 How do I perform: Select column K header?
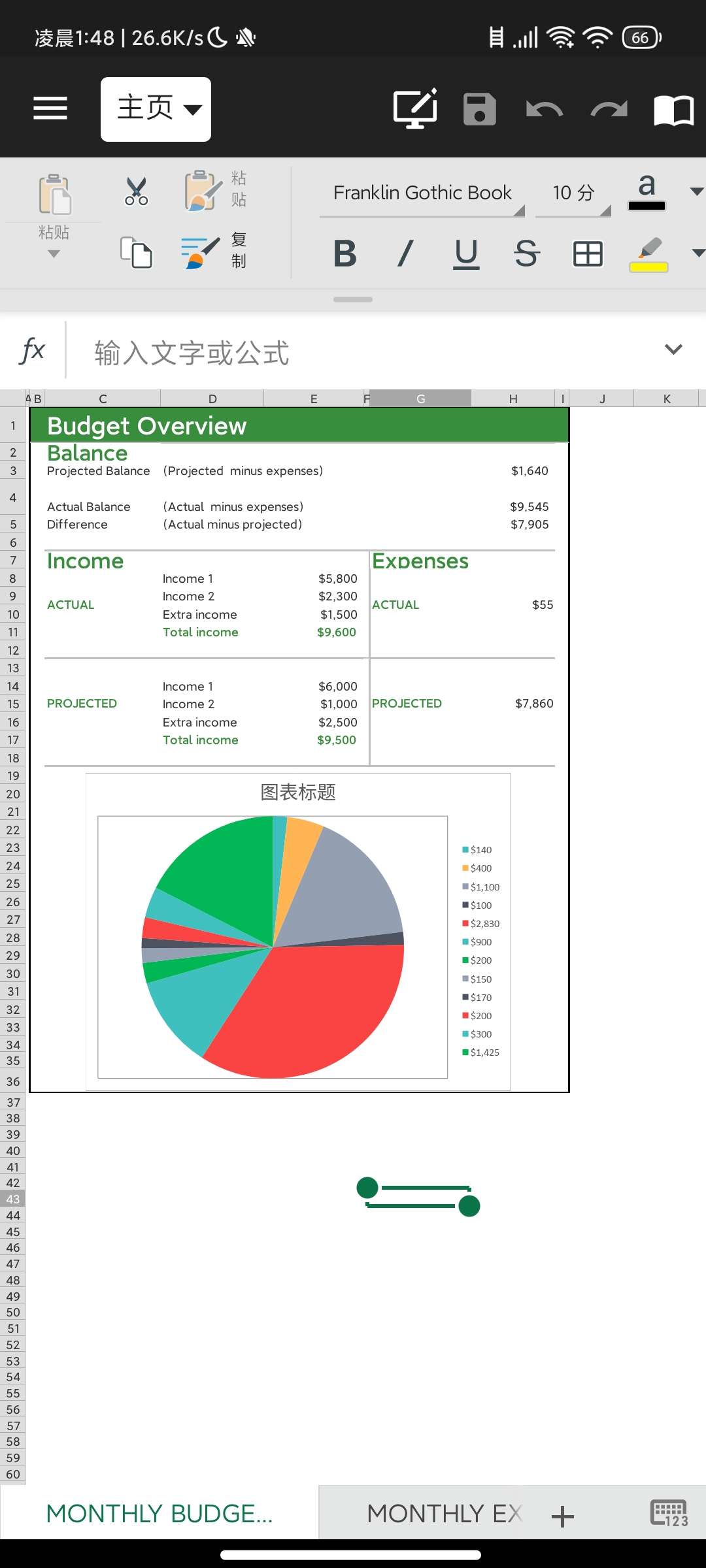tap(667, 399)
